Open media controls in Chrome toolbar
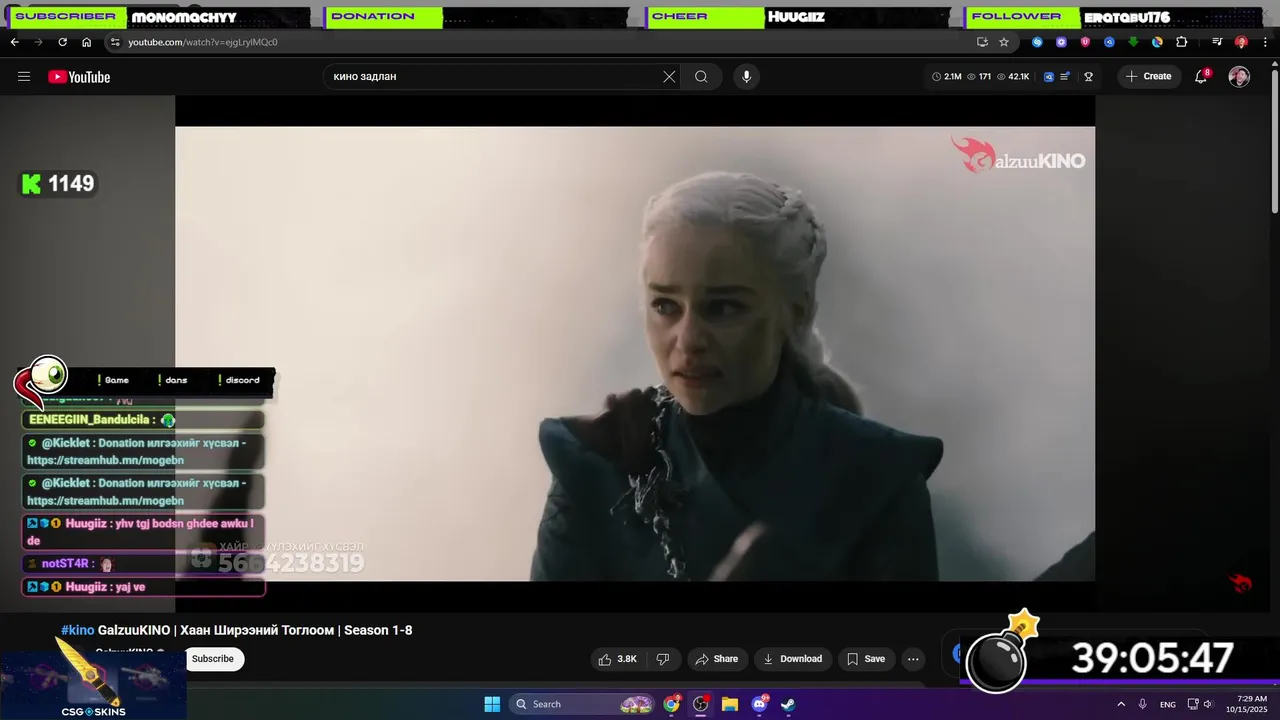 [x=1217, y=42]
